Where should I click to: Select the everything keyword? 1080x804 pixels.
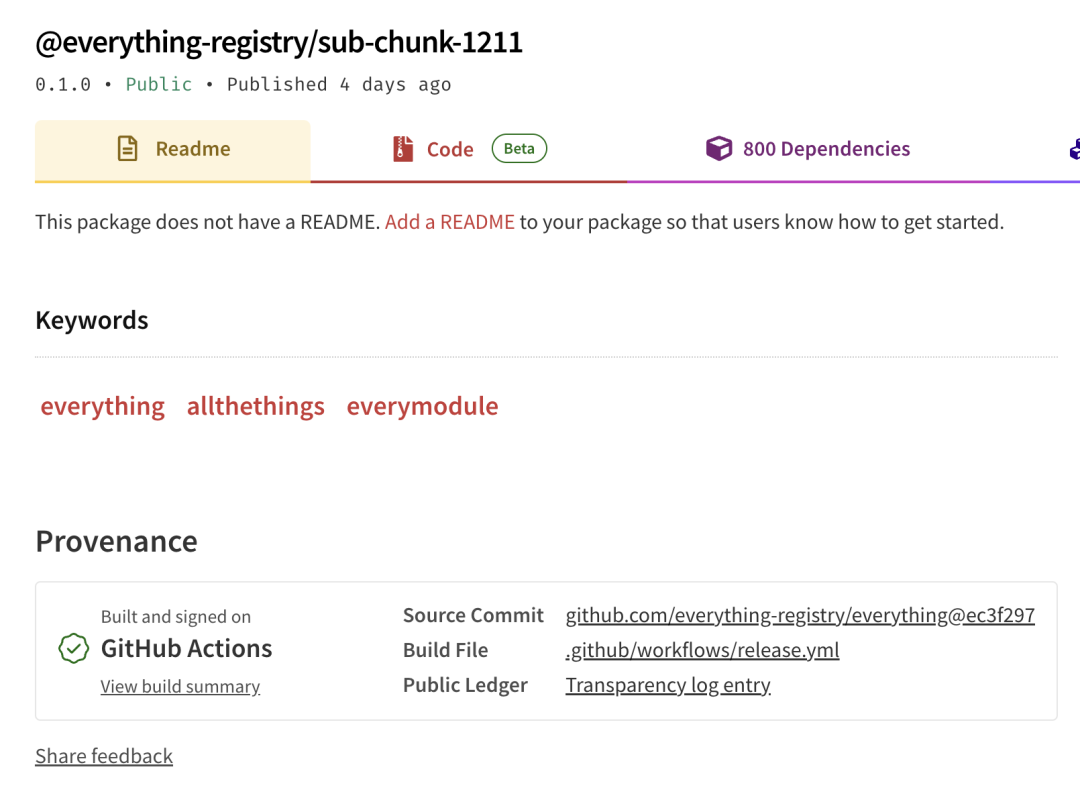point(102,406)
